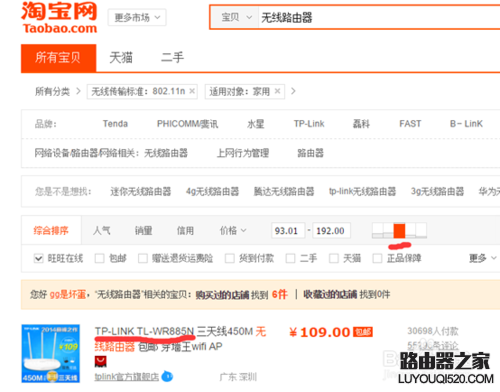The height and width of the screenshot is (392, 500).
Task: Click suggestion 4g无线路由器
Action: click(x=213, y=191)
